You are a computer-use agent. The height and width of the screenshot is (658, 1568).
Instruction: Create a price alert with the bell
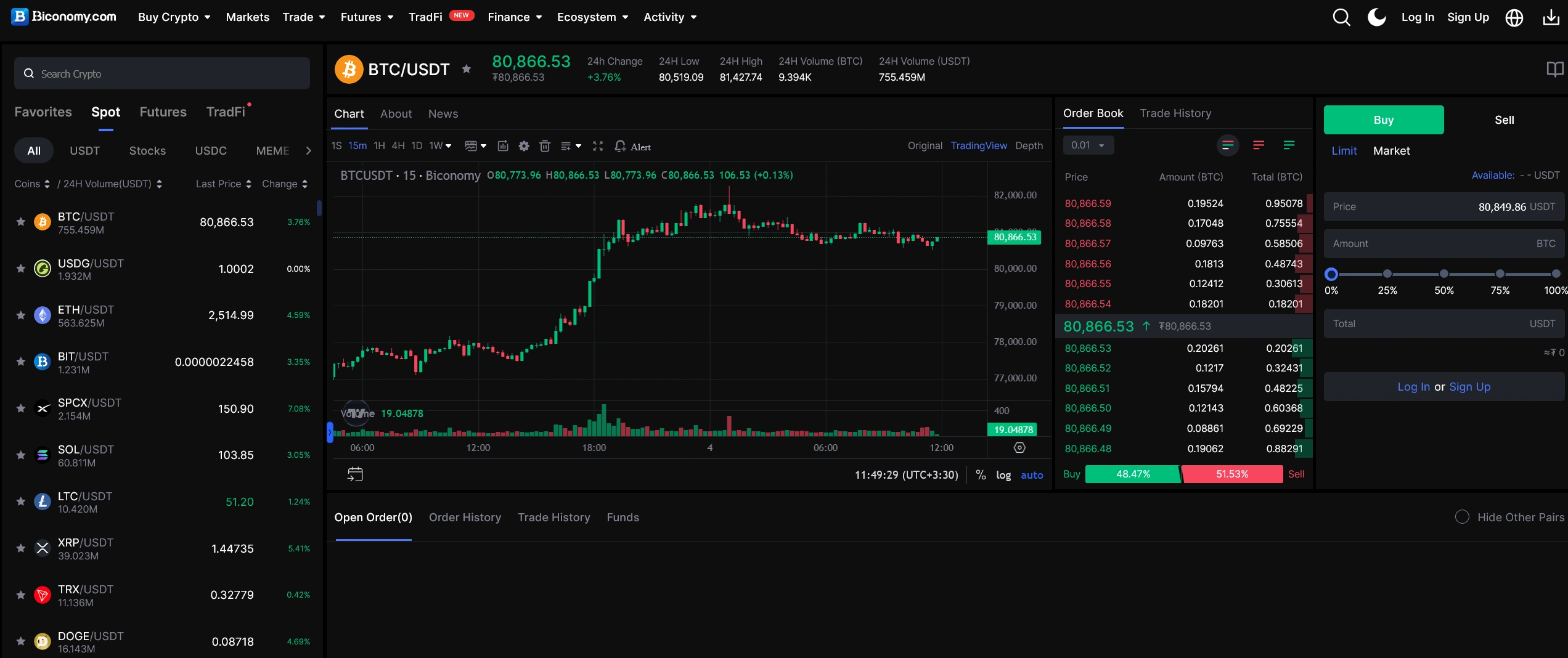point(632,146)
